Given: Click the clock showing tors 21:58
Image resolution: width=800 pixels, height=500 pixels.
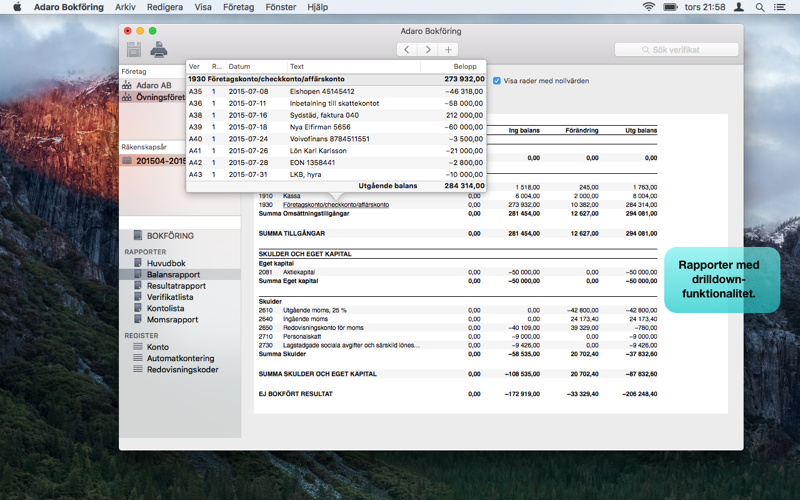Looking at the screenshot, I should 705,7.
